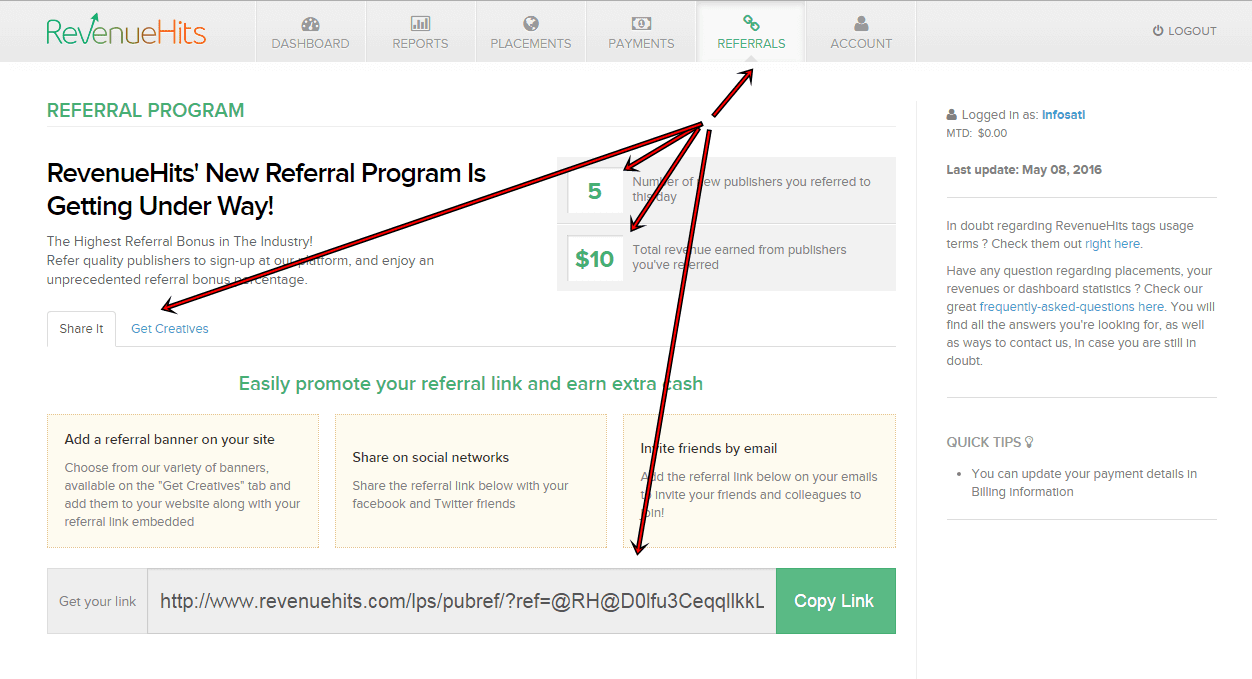Click the new publishers count box showing 5

coord(594,190)
